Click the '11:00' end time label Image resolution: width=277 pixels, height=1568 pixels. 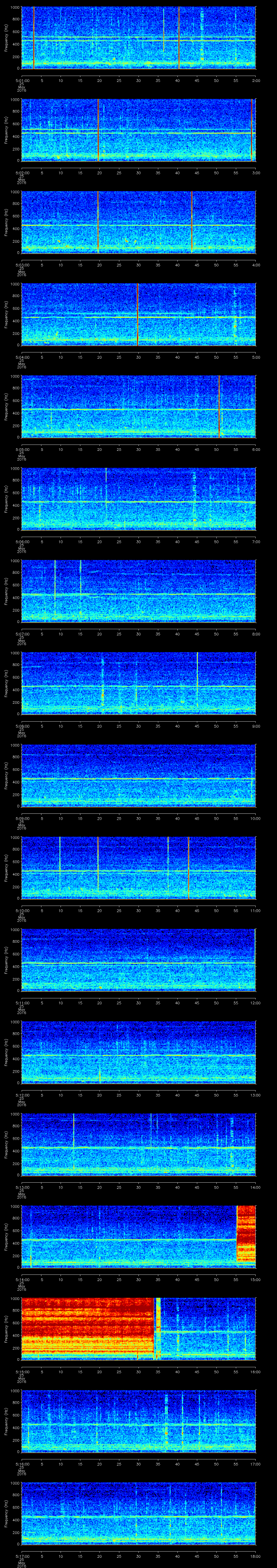(x=255, y=910)
